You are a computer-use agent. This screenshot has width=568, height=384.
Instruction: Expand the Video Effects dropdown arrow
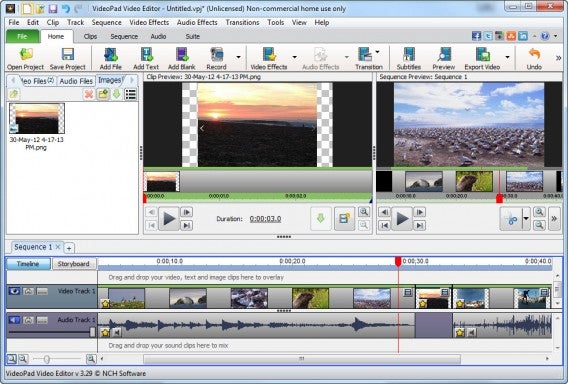pos(295,57)
